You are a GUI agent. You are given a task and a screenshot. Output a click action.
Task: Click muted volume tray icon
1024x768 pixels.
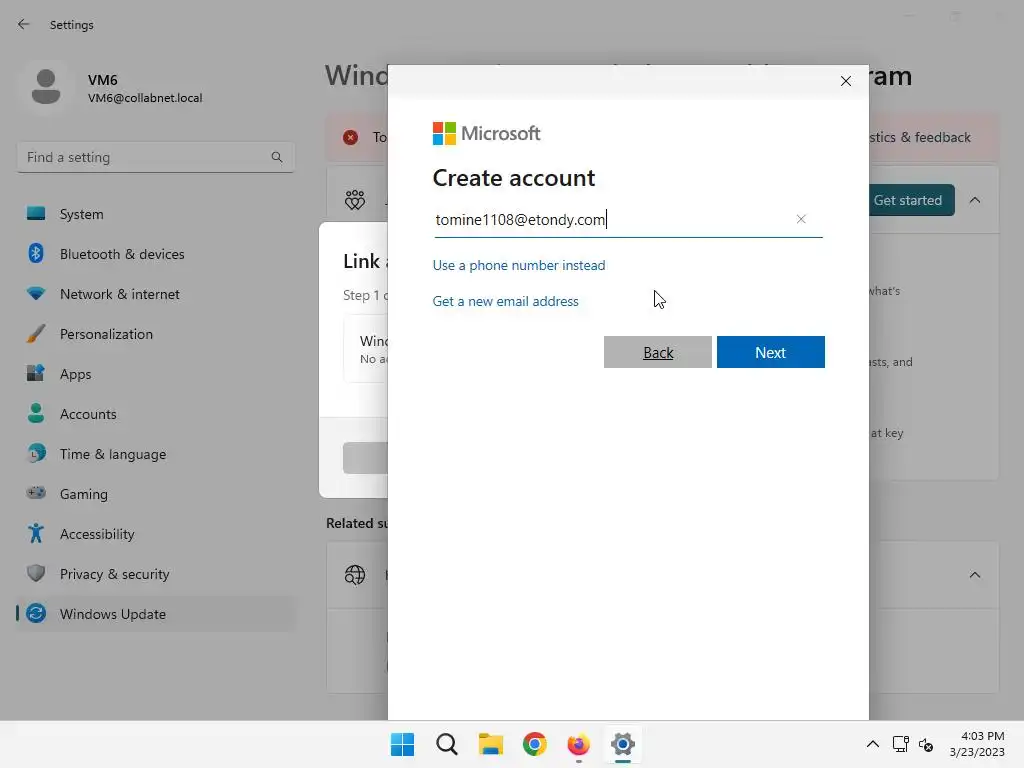pyautogui.click(x=926, y=744)
